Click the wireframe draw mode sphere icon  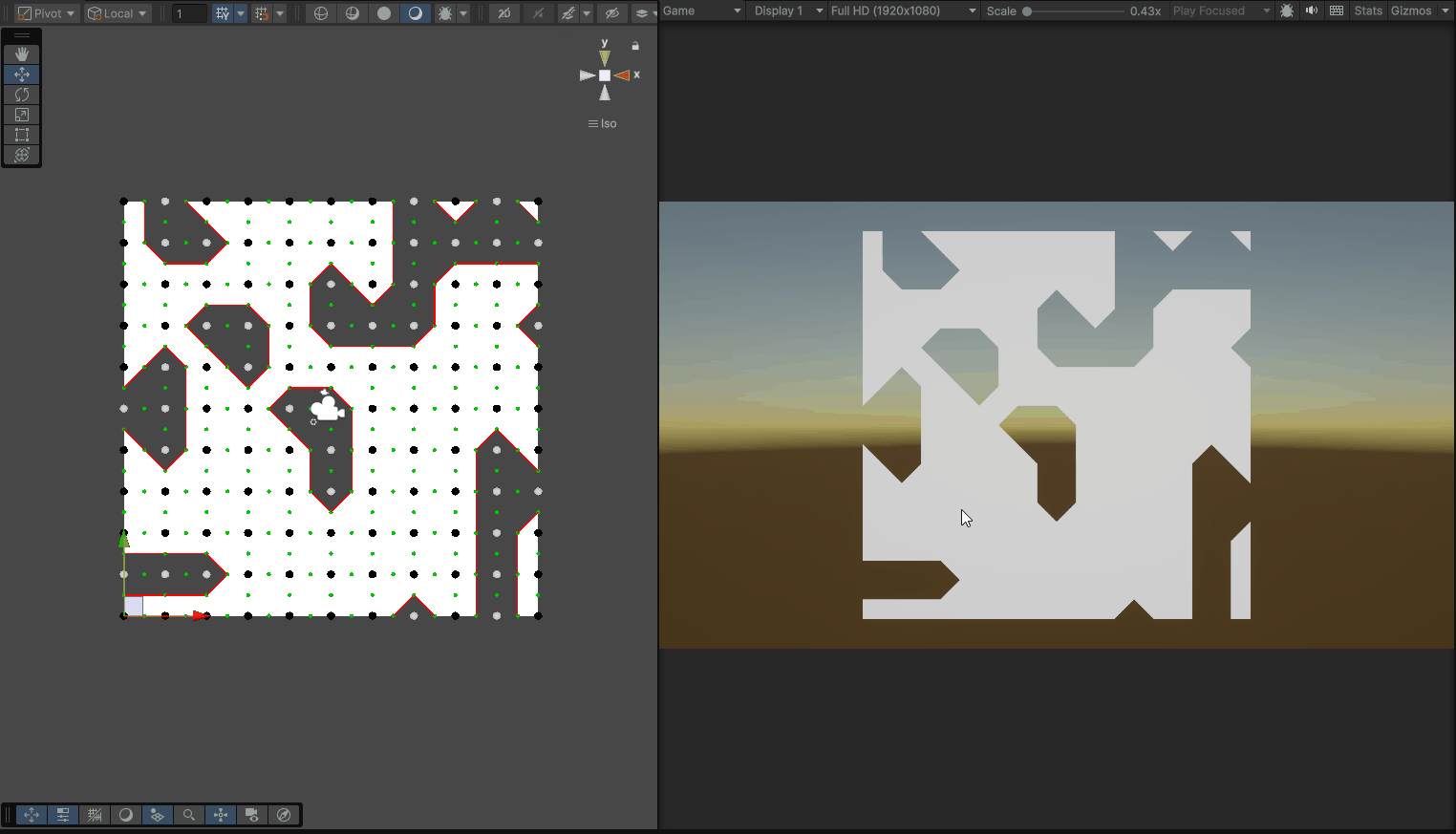click(x=321, y=13)
